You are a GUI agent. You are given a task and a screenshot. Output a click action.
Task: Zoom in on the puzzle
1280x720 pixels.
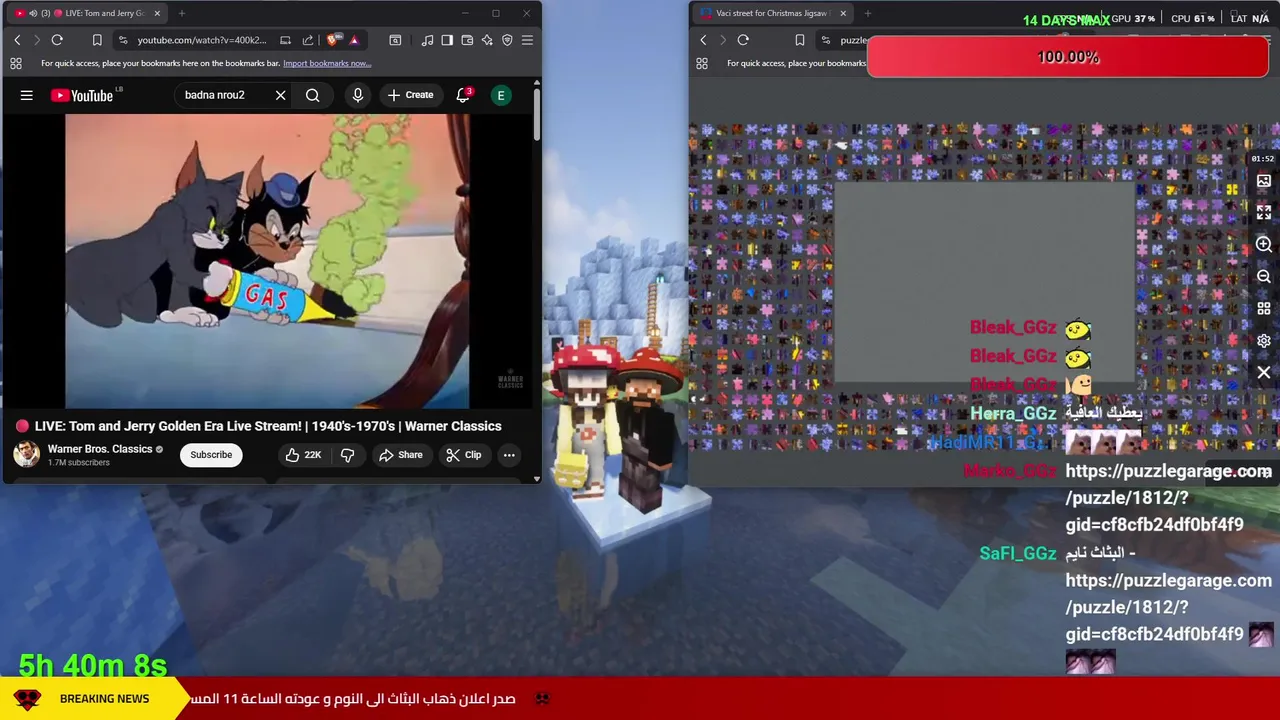click(x=1264, y=245)
